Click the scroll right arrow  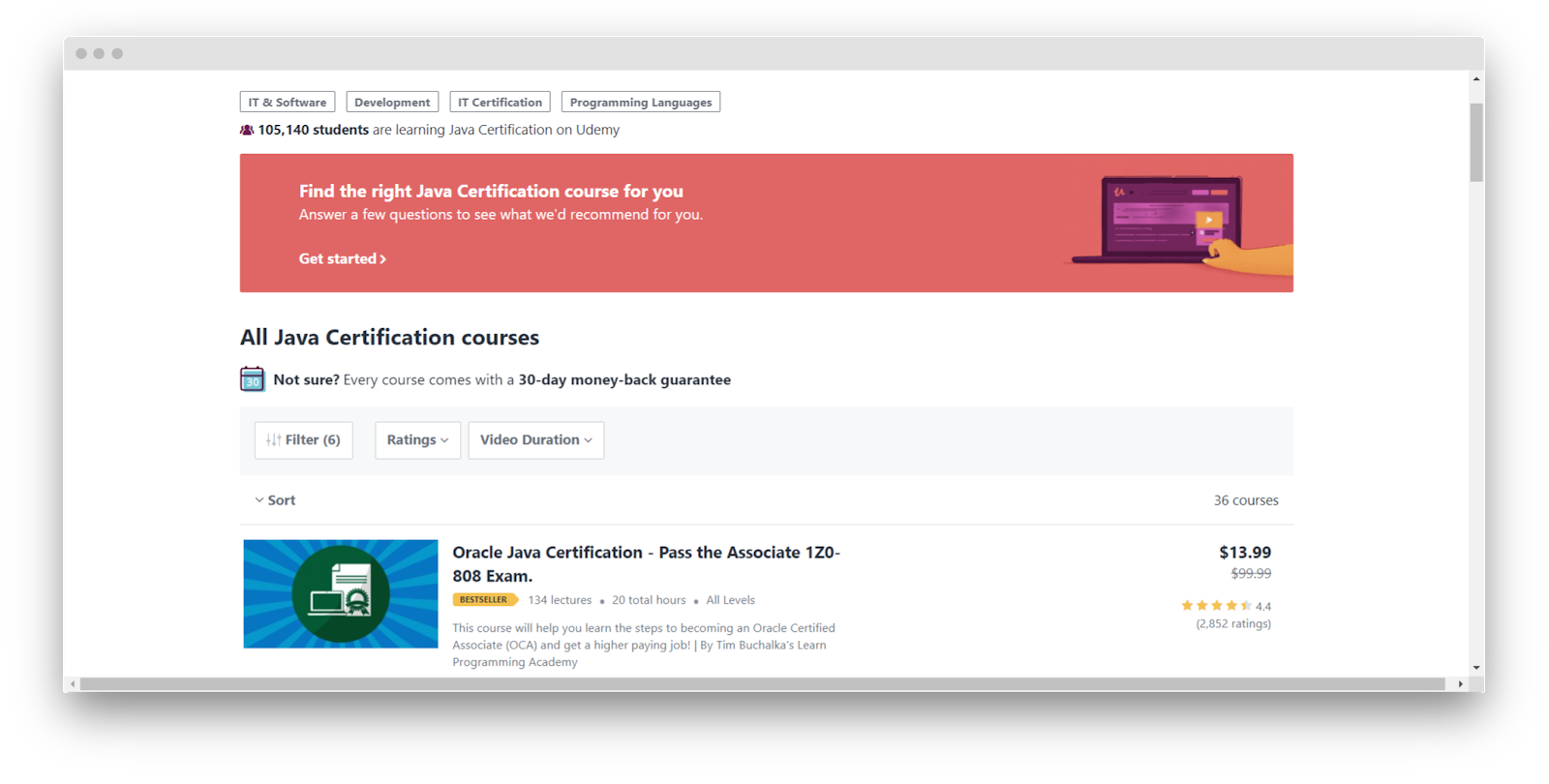tap(1461, 684)
